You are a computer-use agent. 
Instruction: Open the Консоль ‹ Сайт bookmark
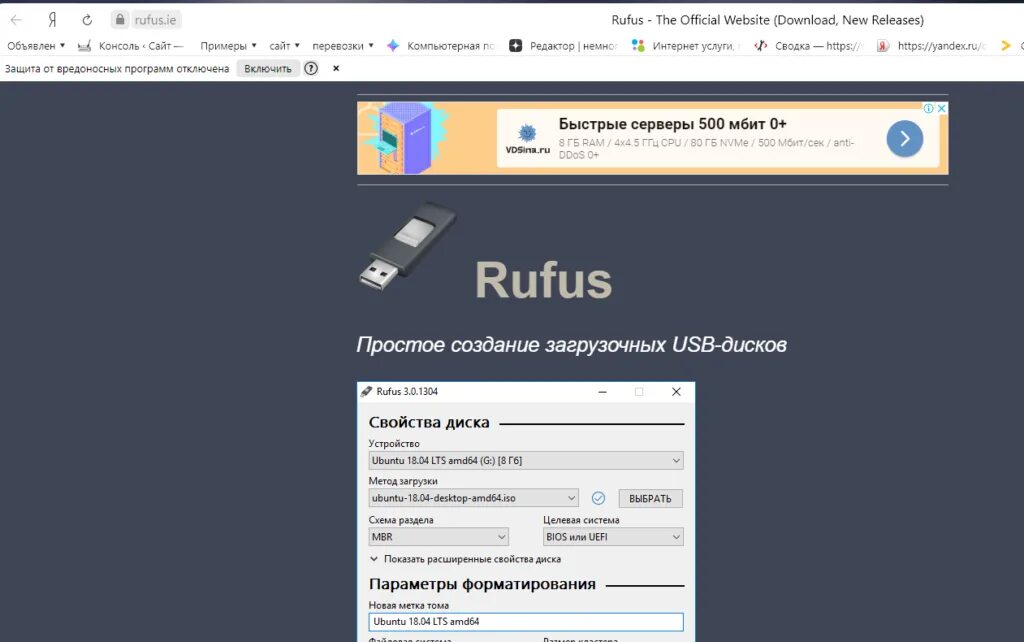[x=131, y=46]
